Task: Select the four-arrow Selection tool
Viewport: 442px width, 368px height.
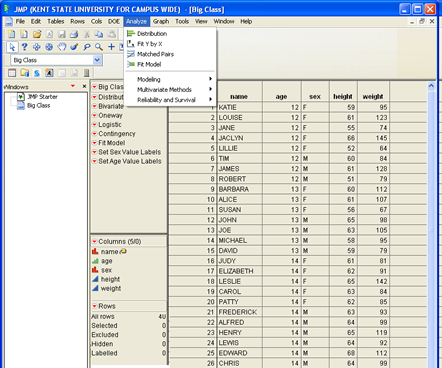Action: click(x=37, y=47)
